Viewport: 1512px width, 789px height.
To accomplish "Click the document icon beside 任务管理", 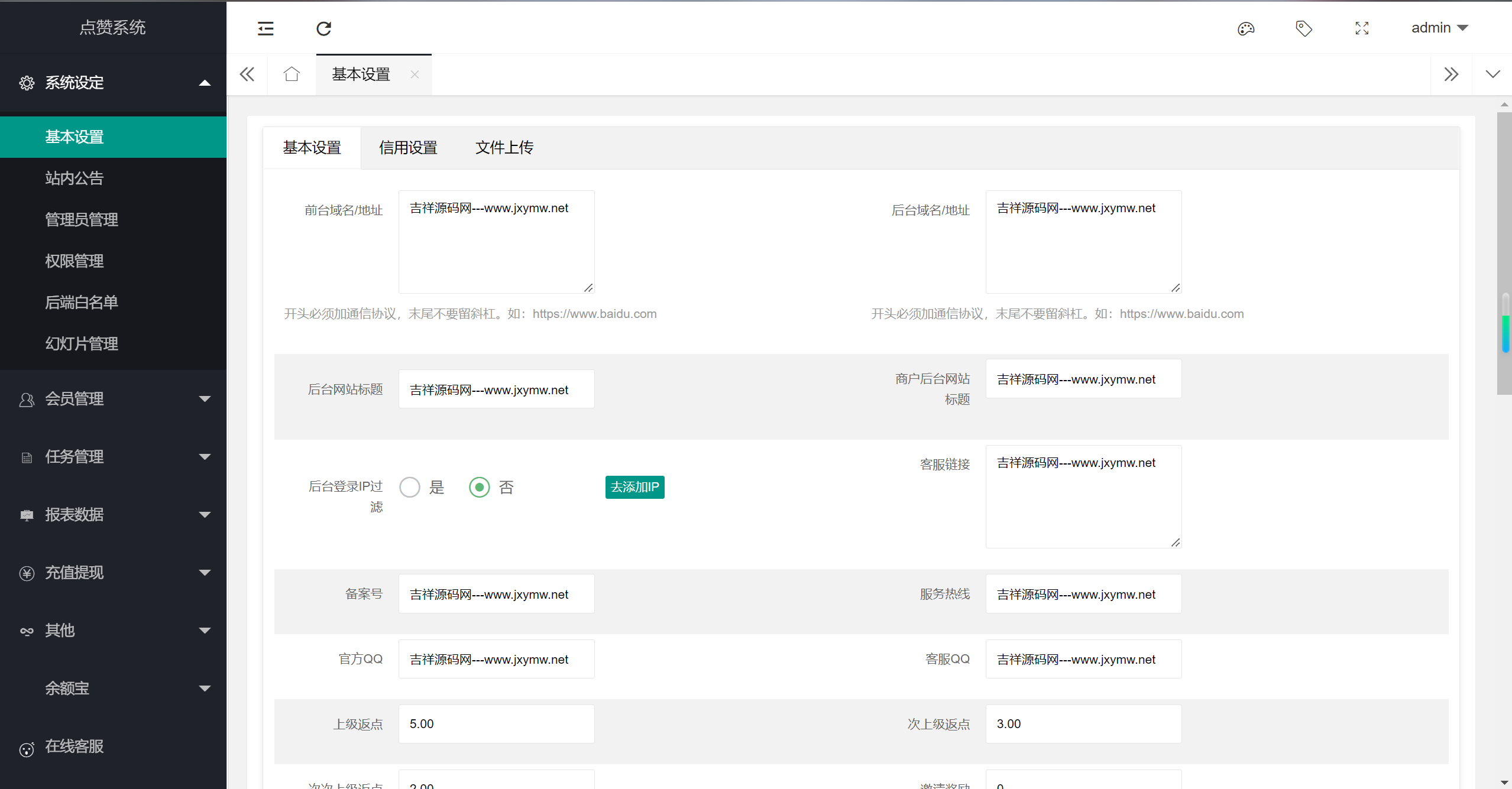I will (27, 457).
